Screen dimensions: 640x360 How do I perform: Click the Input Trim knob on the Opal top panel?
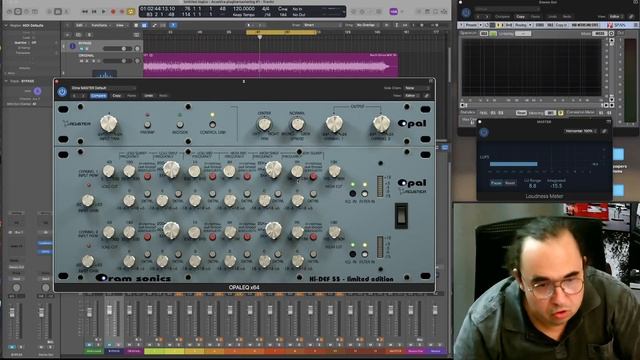[x=109, y=123]
